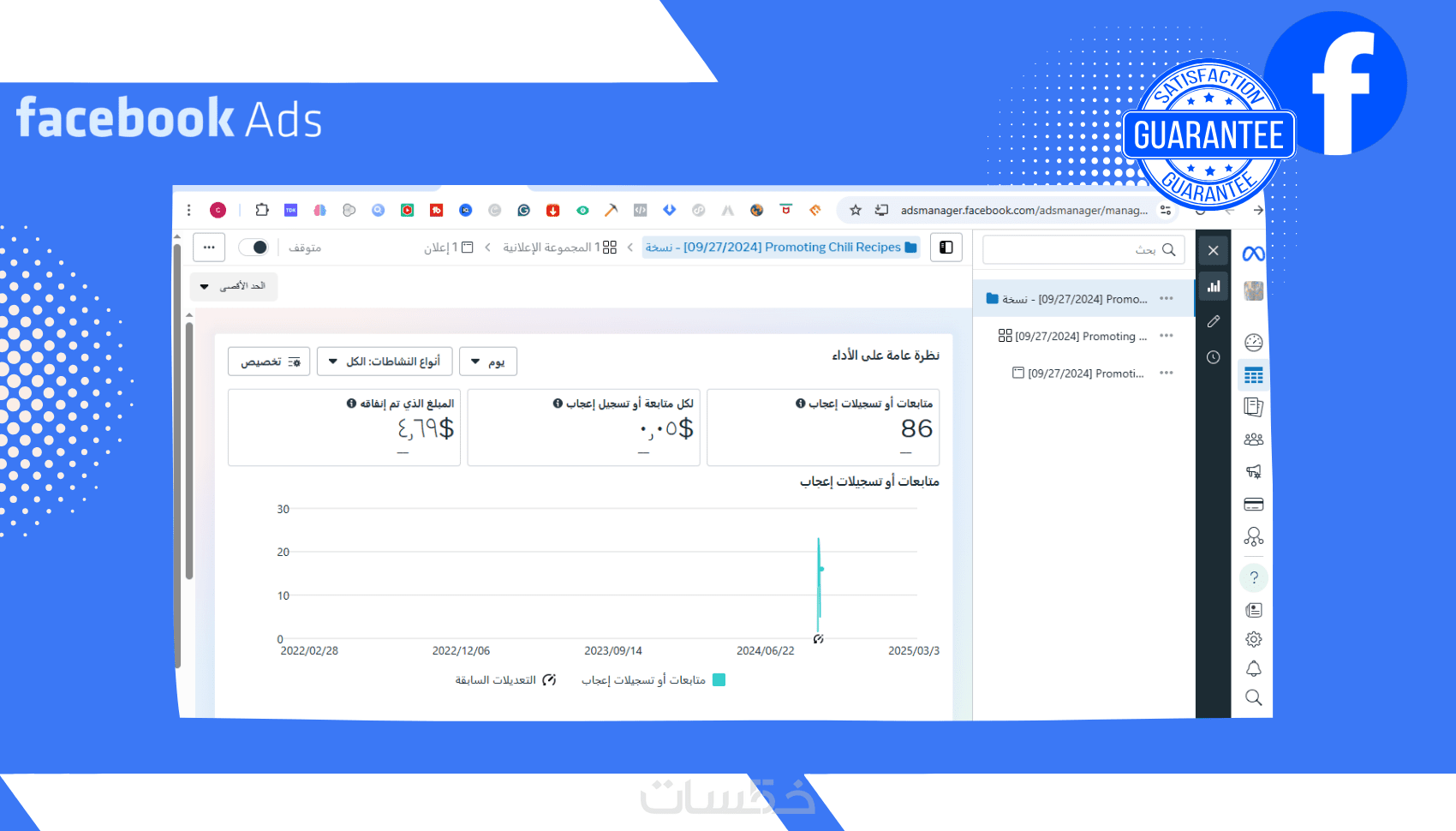Open the Help question mark icon

coord(1253,577)
